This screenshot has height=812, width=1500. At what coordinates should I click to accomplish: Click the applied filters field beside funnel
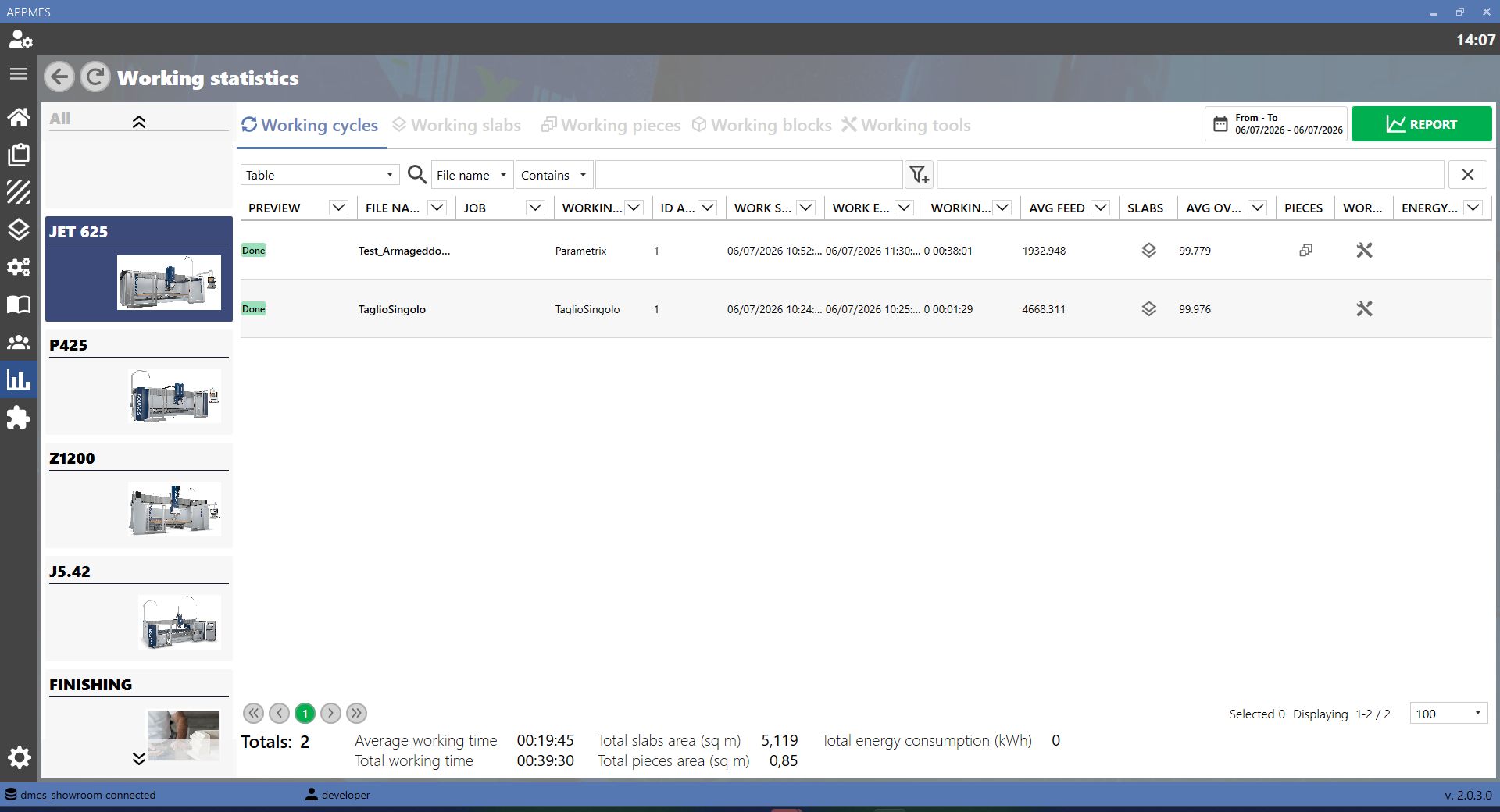[1191, 175]
